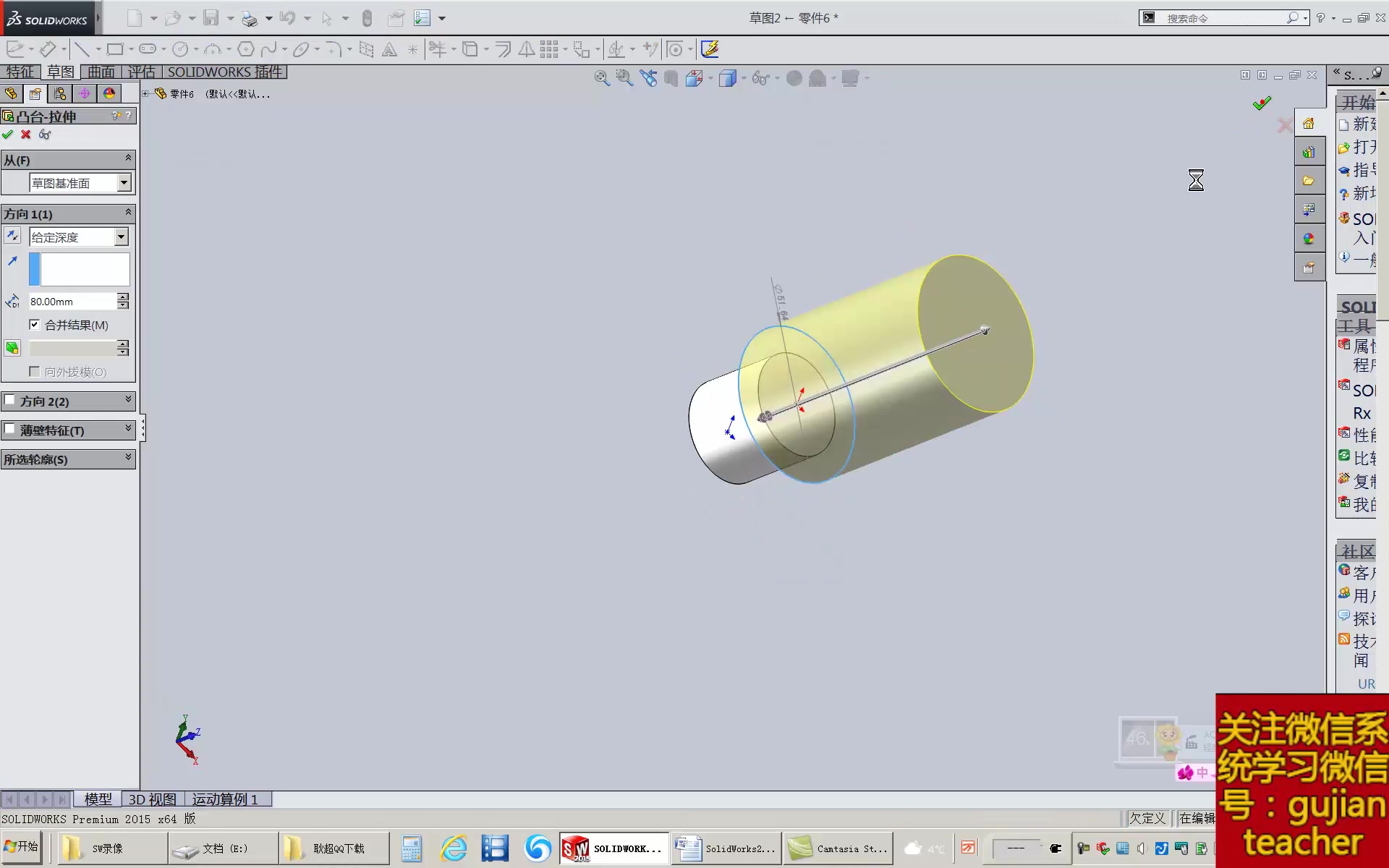Open the 运动算例 1 tab
Viewport: 1389px width, 868px height.
[x=225, y=799]
